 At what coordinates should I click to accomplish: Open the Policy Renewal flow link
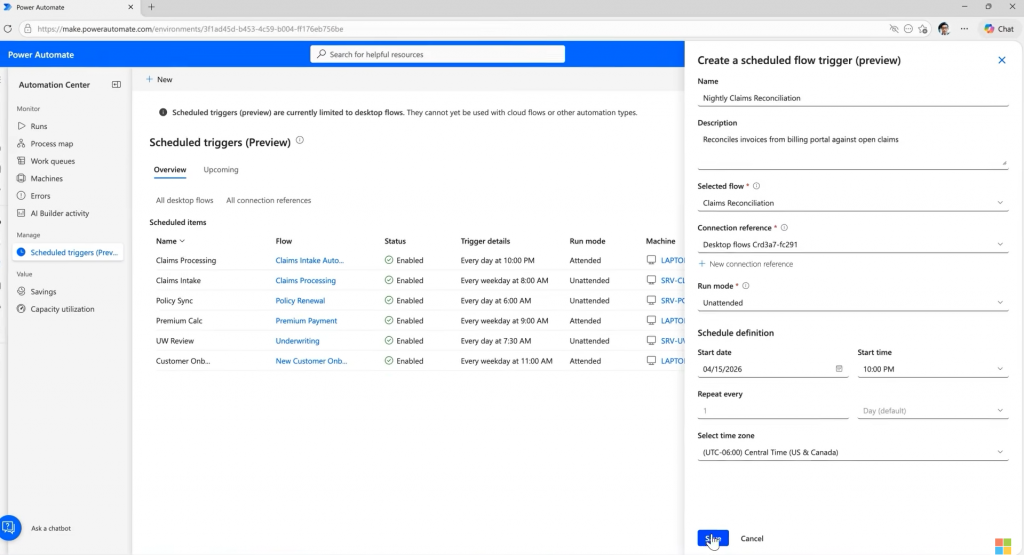pos(300,300)
